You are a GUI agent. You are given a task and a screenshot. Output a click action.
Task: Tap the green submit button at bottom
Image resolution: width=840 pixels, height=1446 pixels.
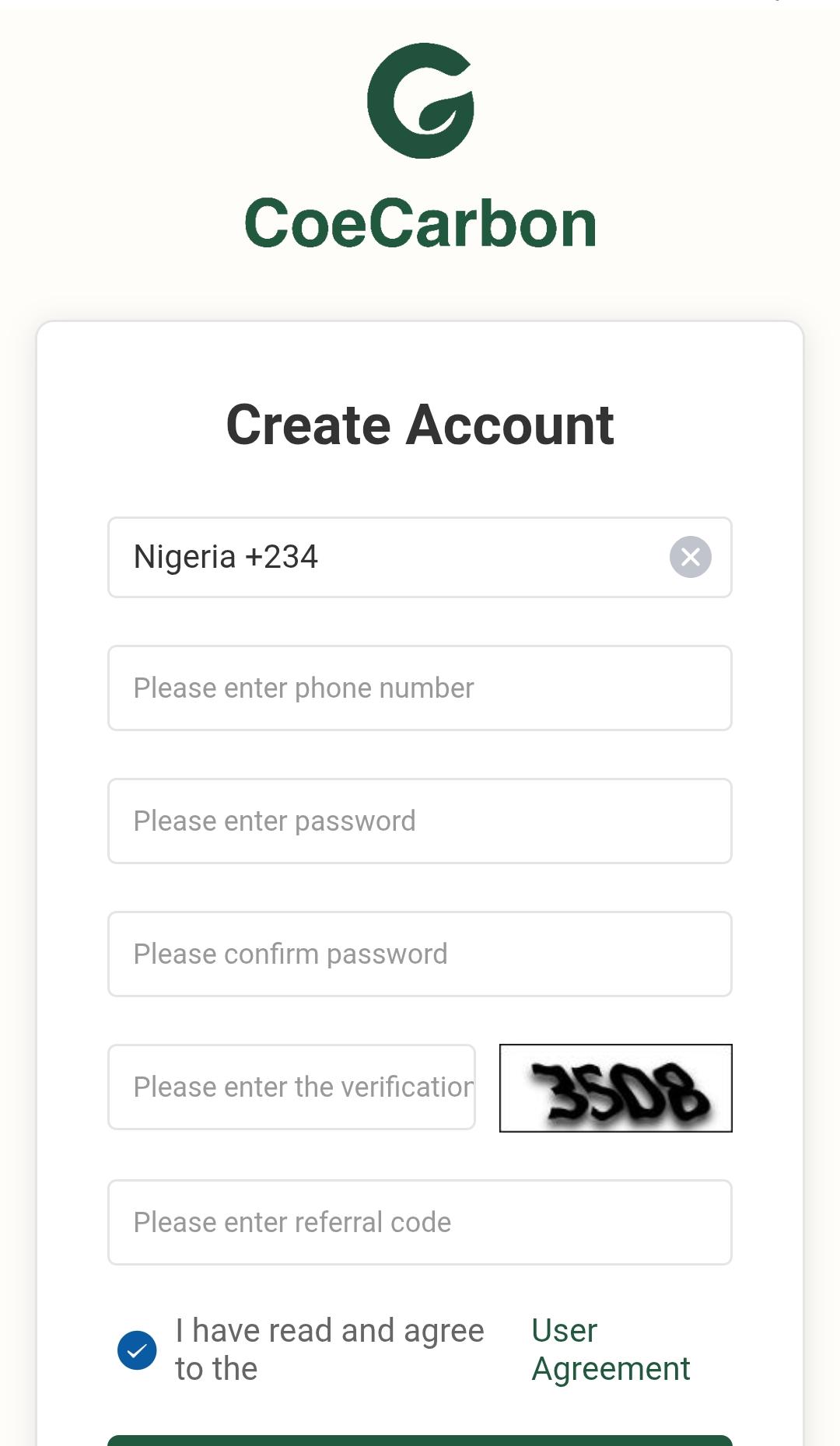pyautogui.click(x=420, y=1440)
